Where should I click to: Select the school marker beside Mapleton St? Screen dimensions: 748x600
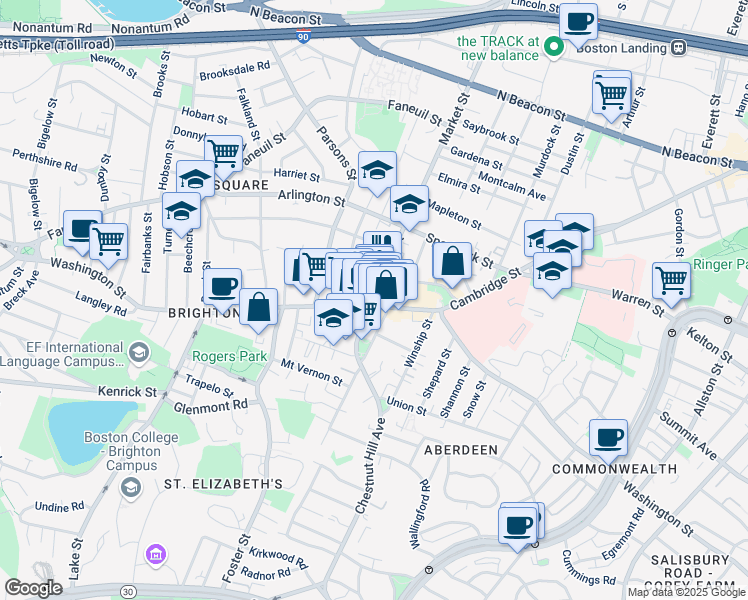(408, 205)
